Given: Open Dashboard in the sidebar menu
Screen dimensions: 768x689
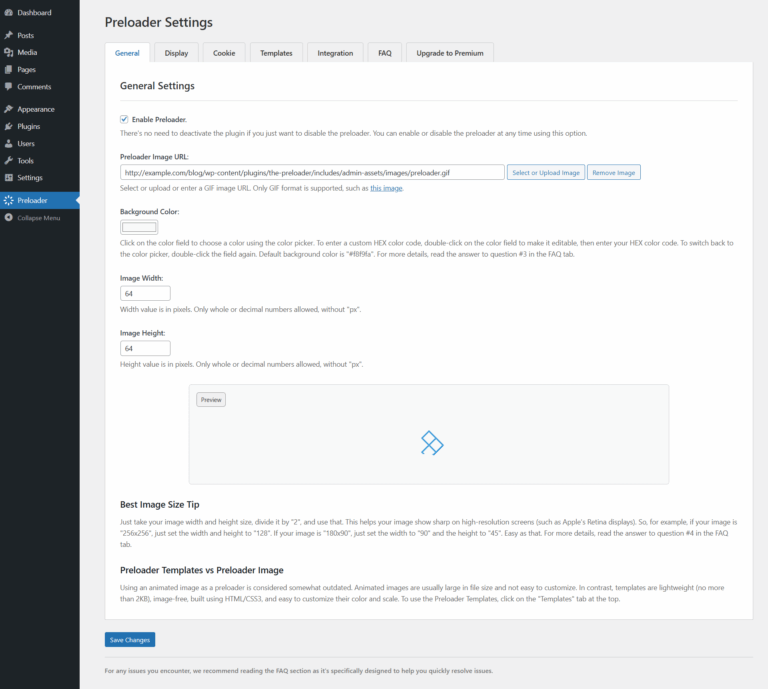Looking at the screenshot, I should [x=40, y=13].
